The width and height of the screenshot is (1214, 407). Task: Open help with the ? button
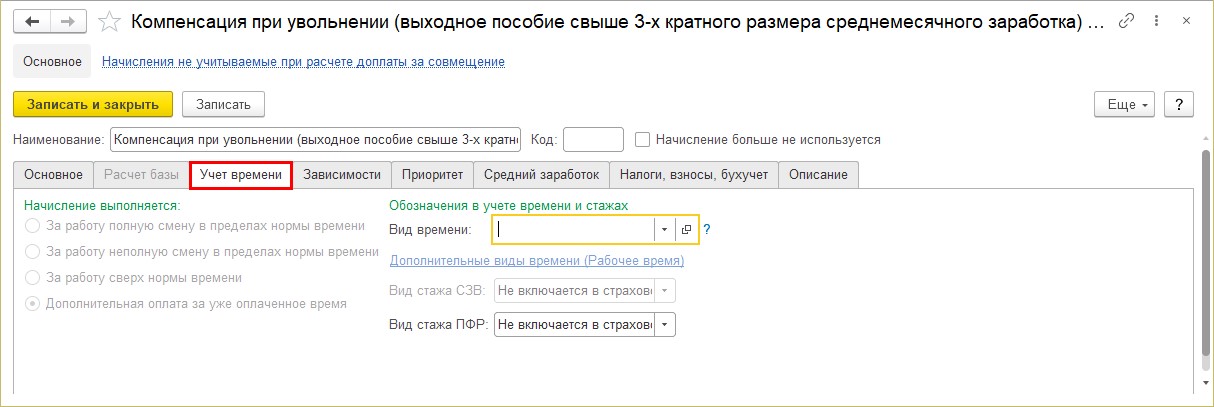point(1179,104)
